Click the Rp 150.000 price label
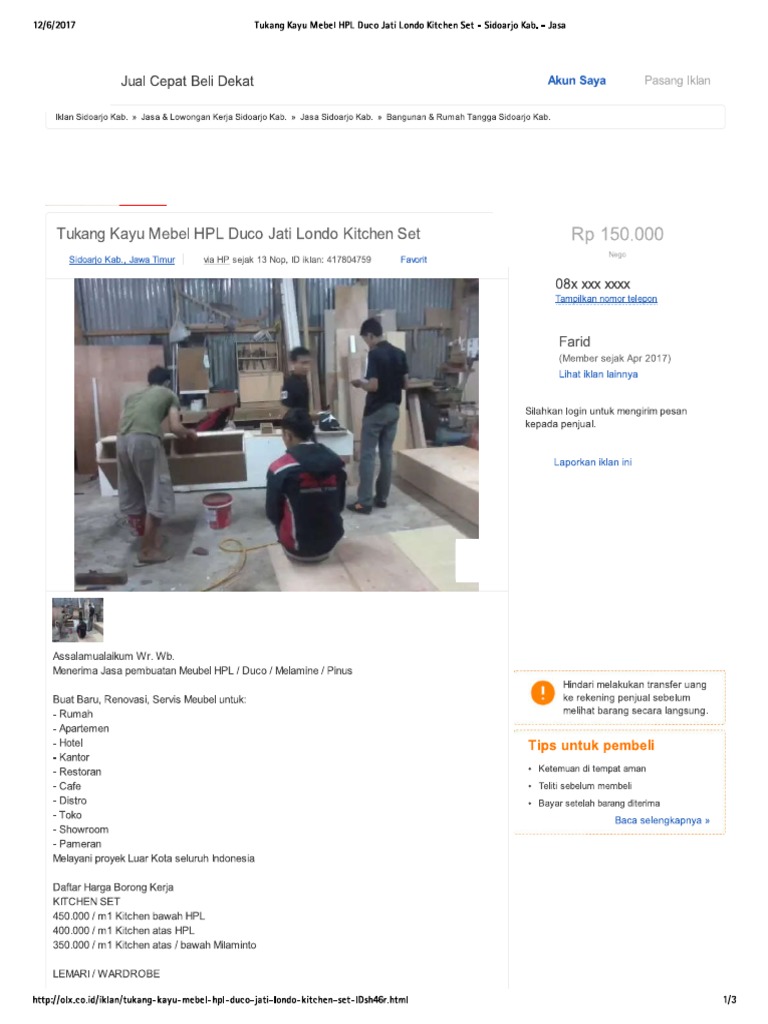This screenshot has height=1024, width=768. point(617,234)
